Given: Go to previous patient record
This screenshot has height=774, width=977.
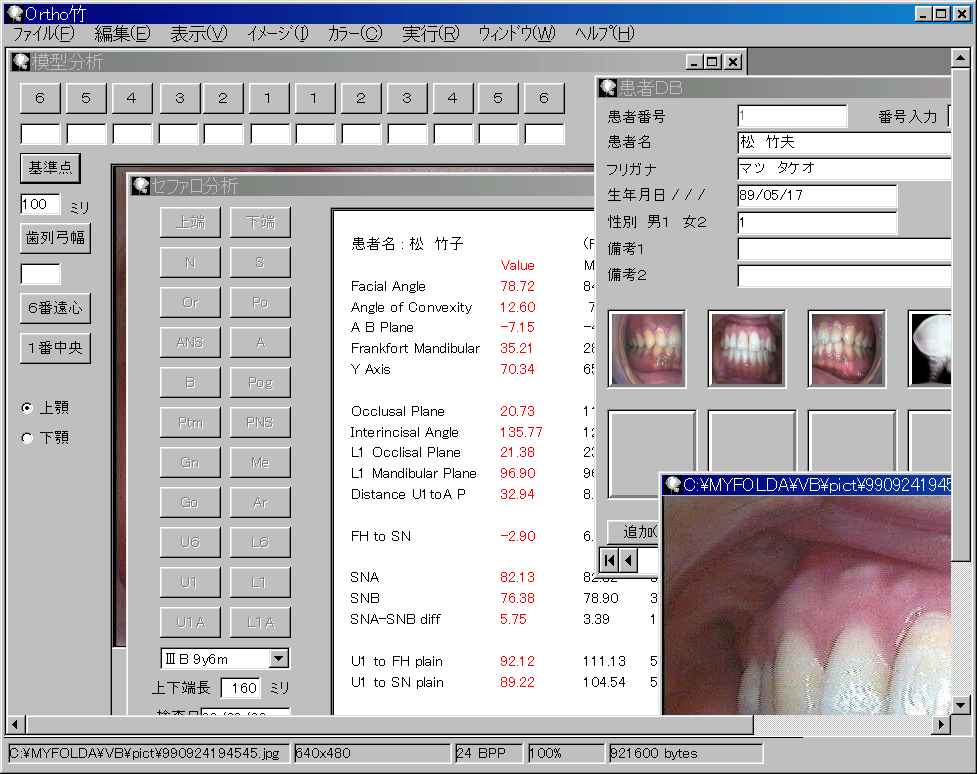Looking at the screenshot, I should coord(629,561).
